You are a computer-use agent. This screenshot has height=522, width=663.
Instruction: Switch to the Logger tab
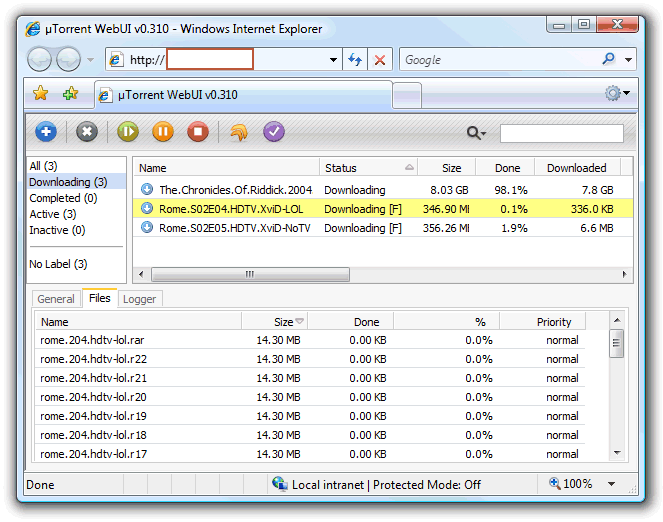[140, 299]
